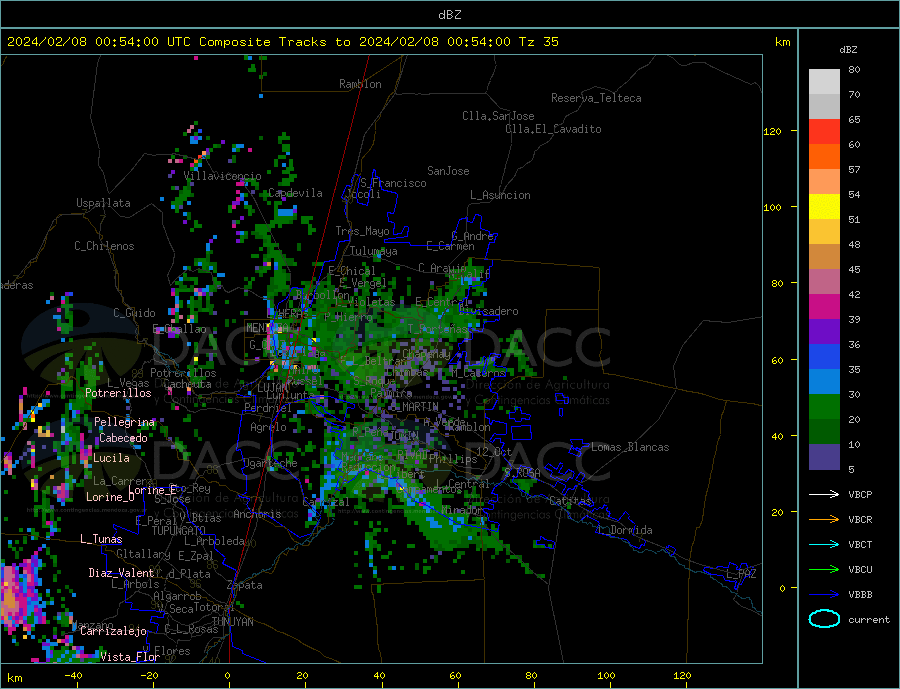The height and width of the screenshot is (689, 900).
Task: Click the '35' value on the dBZ scale
Action: (854, 369)
